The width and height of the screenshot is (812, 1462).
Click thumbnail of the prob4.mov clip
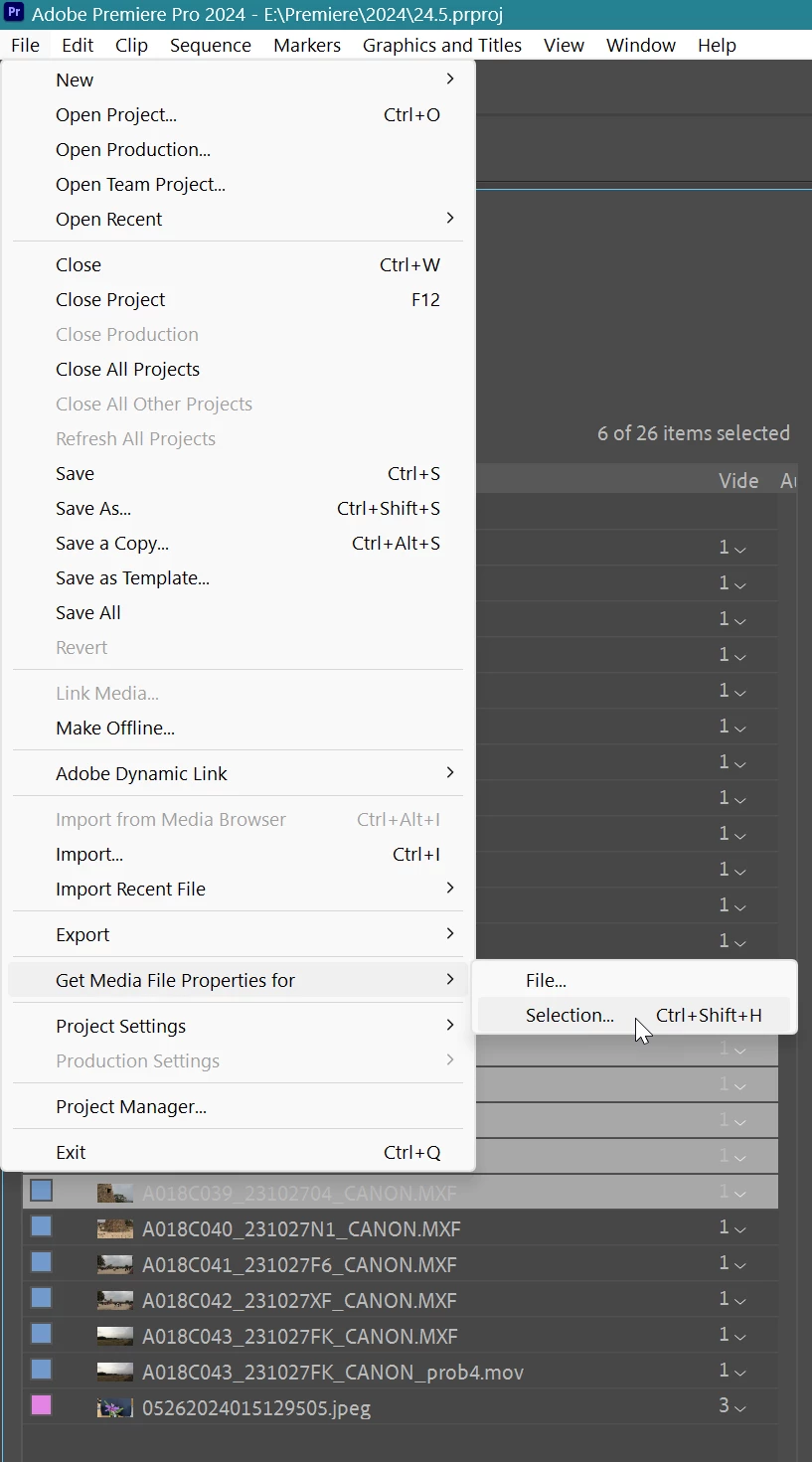tap(115, 1373)
